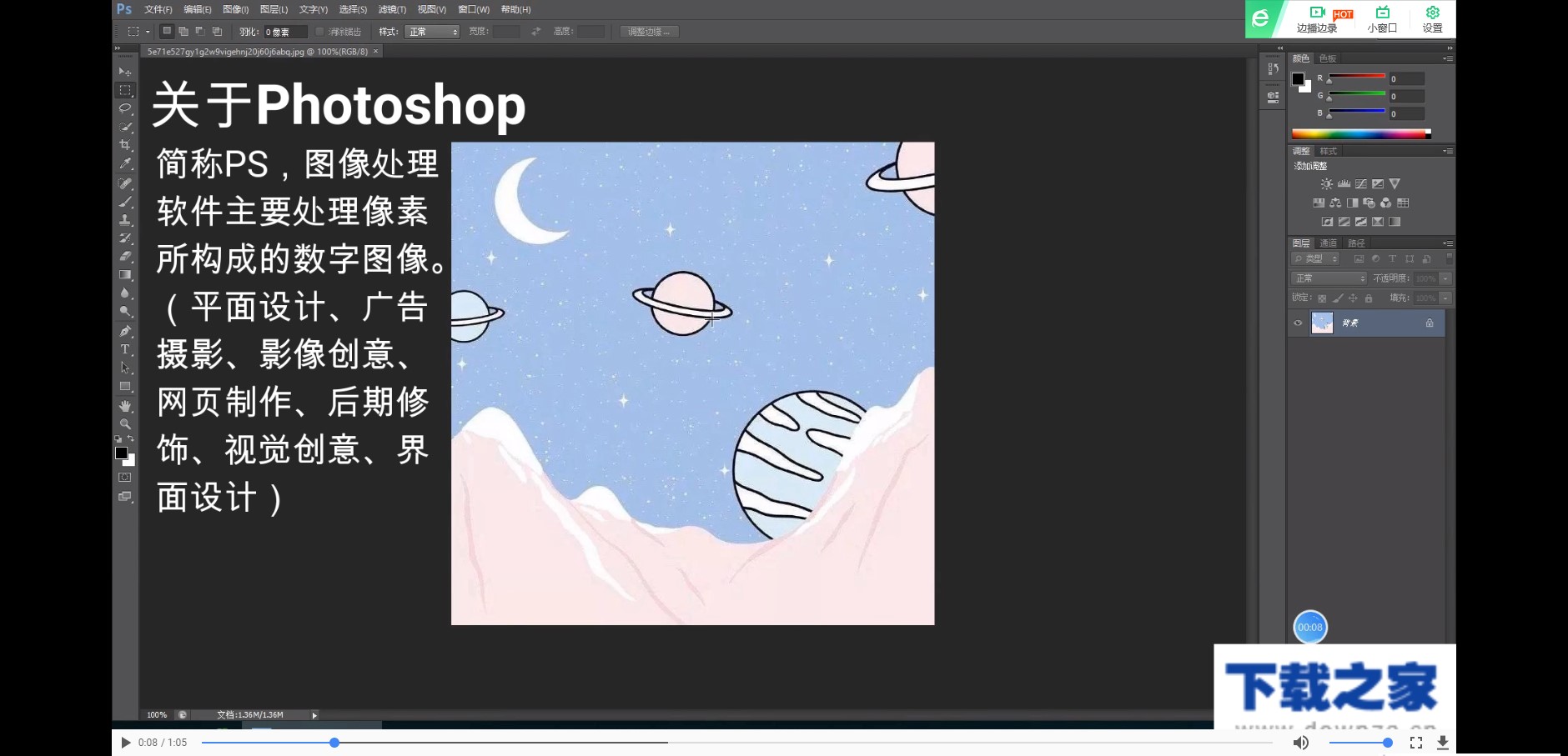Open the tool preset picker arrow
This screenshot has height=756, width=1568.
pos(148,32)
